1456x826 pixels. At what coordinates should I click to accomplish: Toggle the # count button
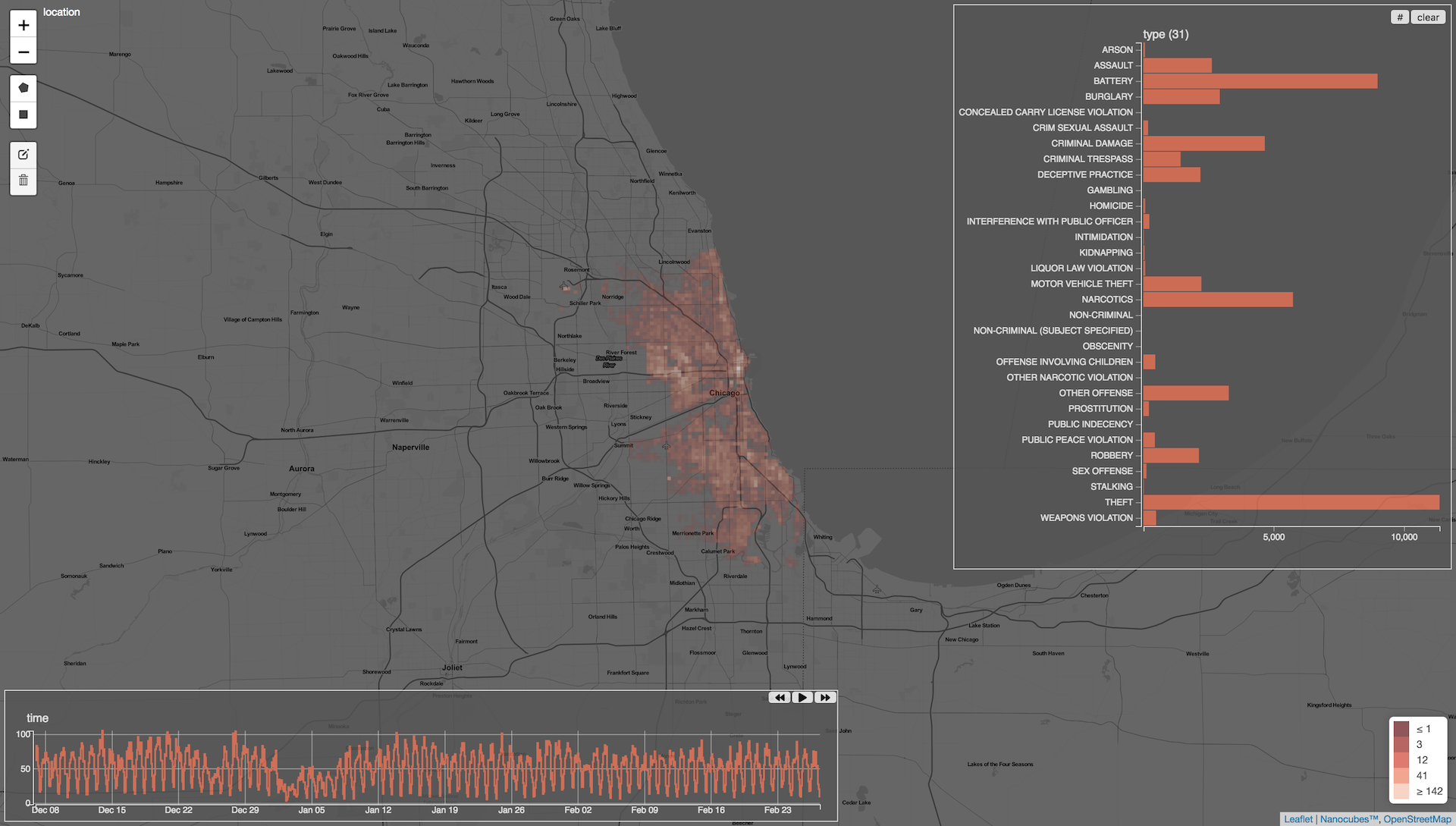(1399, 17)
